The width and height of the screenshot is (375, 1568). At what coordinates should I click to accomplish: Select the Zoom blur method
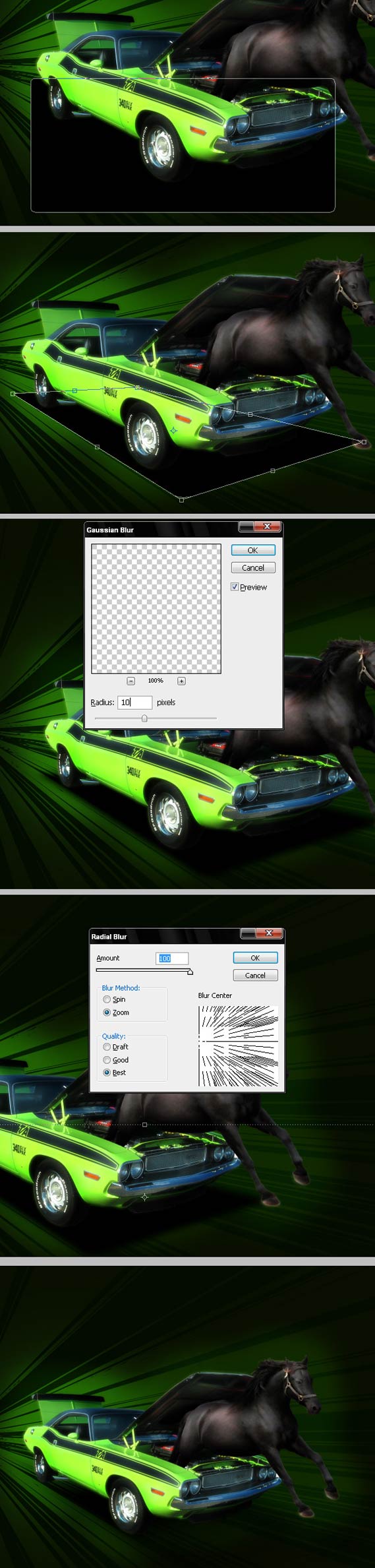107,1013
